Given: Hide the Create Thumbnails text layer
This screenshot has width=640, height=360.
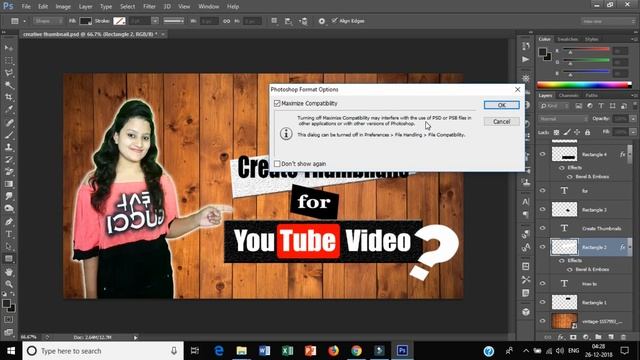Looking at the screenshot, I should [542, 228].
